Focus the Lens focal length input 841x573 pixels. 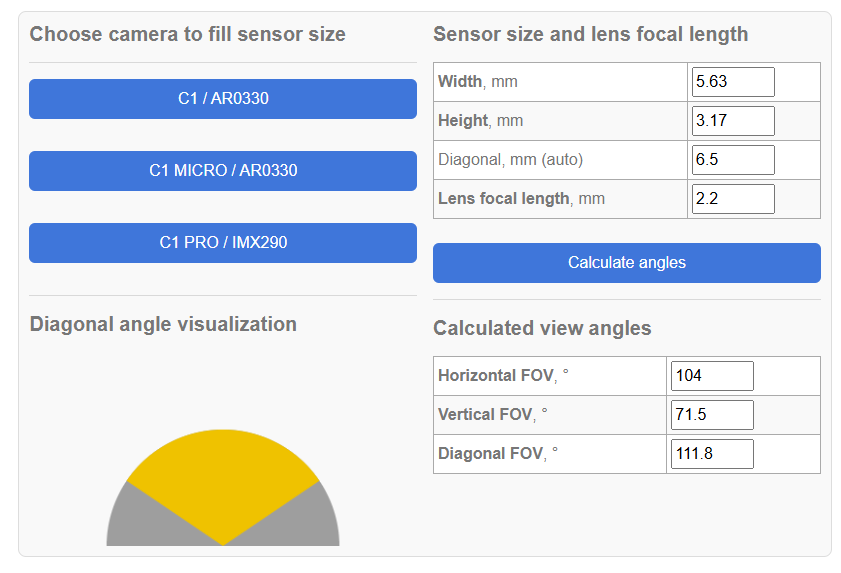(733, 199)
